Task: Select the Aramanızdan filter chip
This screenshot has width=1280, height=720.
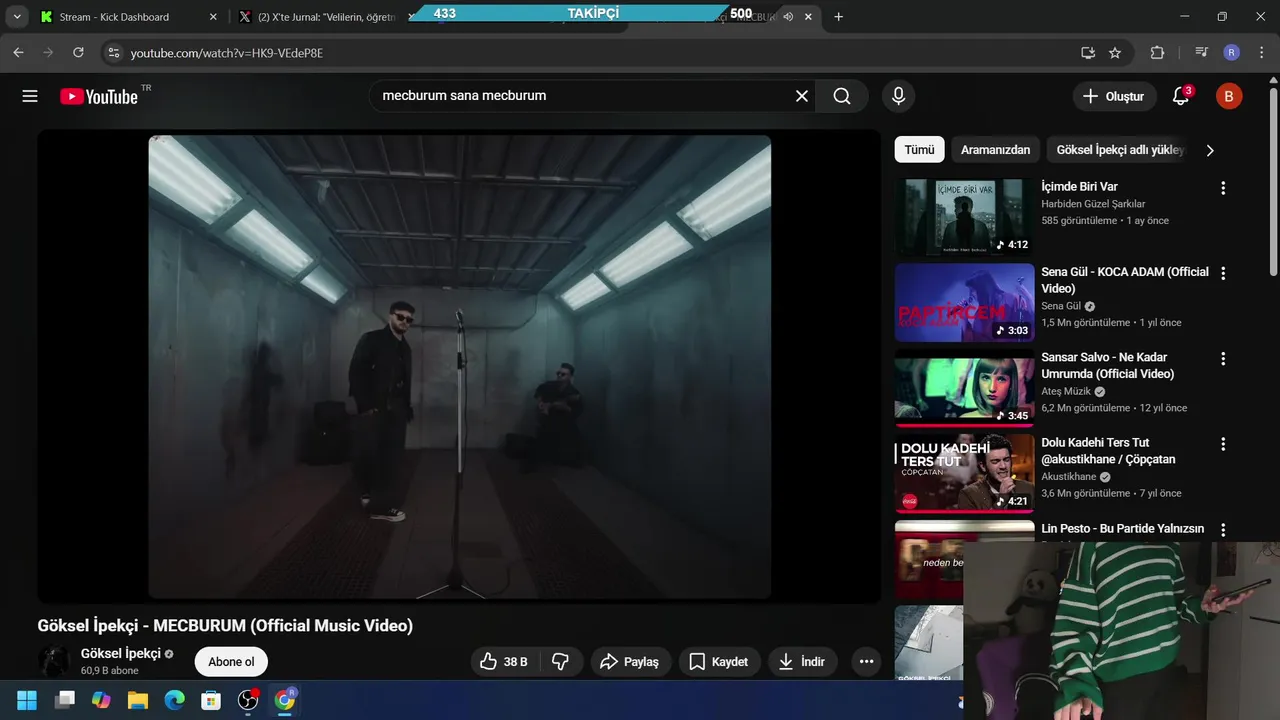Action: 995,150
